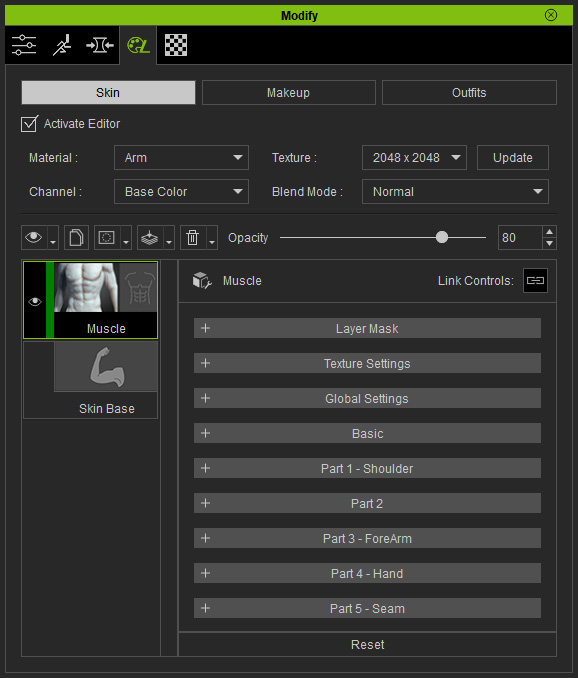Click the duplicate layer page icon

77,237
